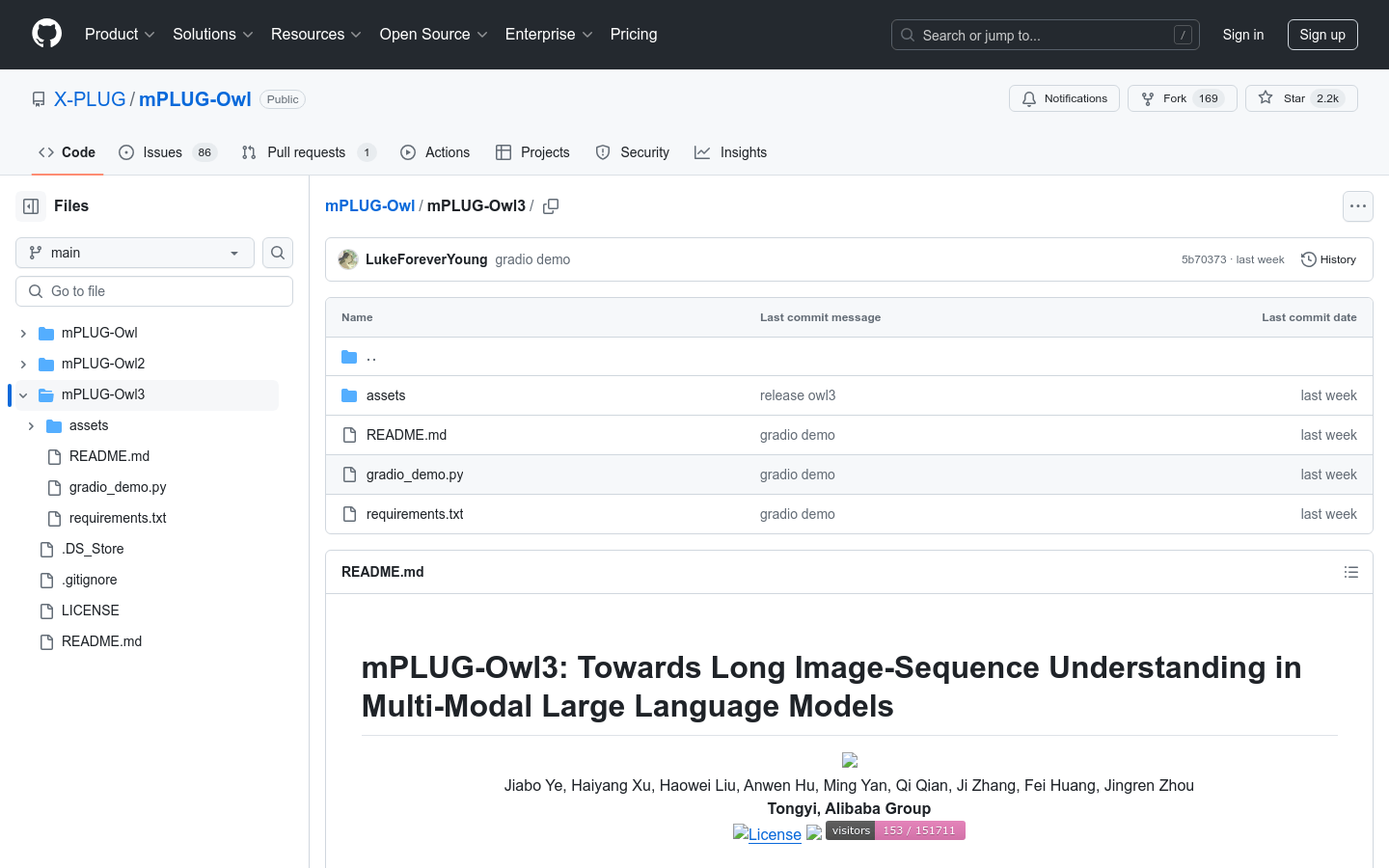The height and width of the screenshot is (868, 1389).
Task: Expand the Open Source menu
Action: 433,35
